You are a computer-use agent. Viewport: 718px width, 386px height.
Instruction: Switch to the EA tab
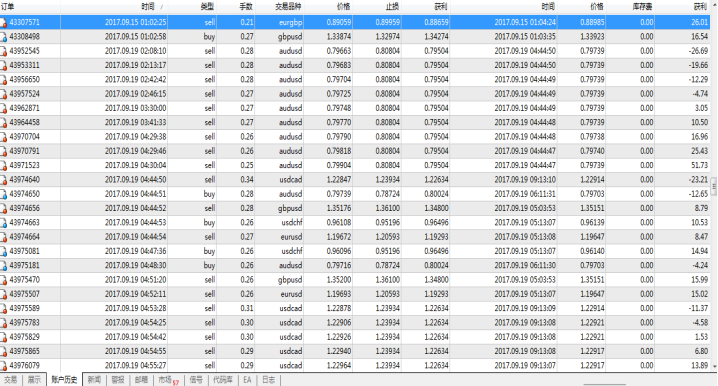(247, 380)
